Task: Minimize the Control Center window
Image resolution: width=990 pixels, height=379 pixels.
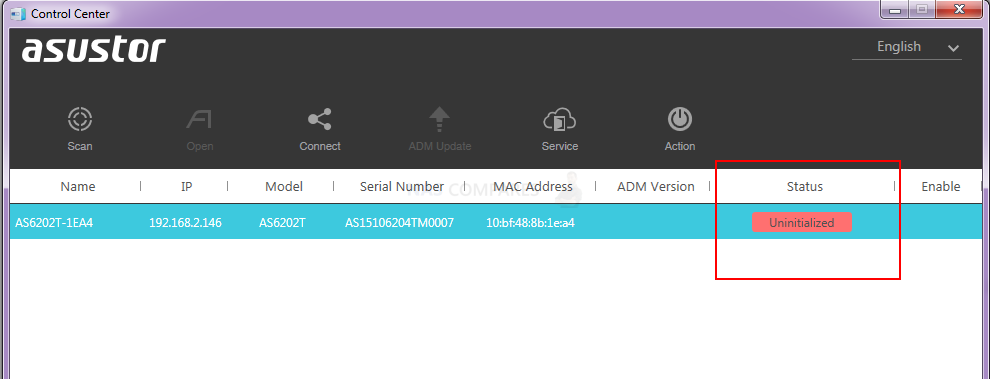Action: tap(895, 9)
